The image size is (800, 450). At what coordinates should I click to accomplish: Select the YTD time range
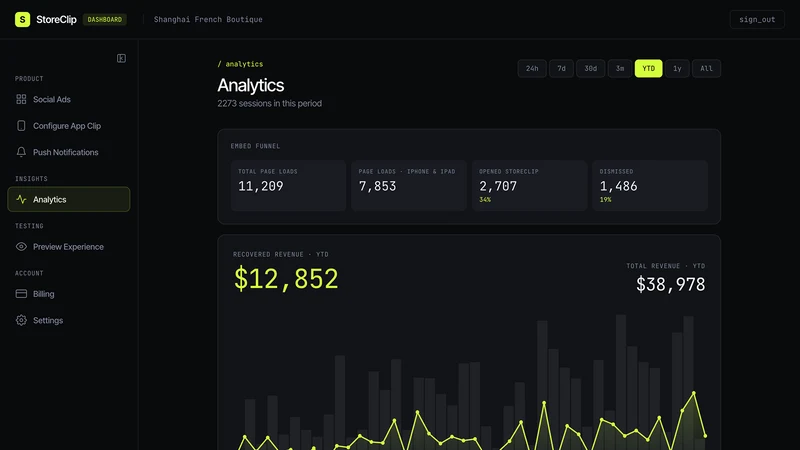pos(648,68)
